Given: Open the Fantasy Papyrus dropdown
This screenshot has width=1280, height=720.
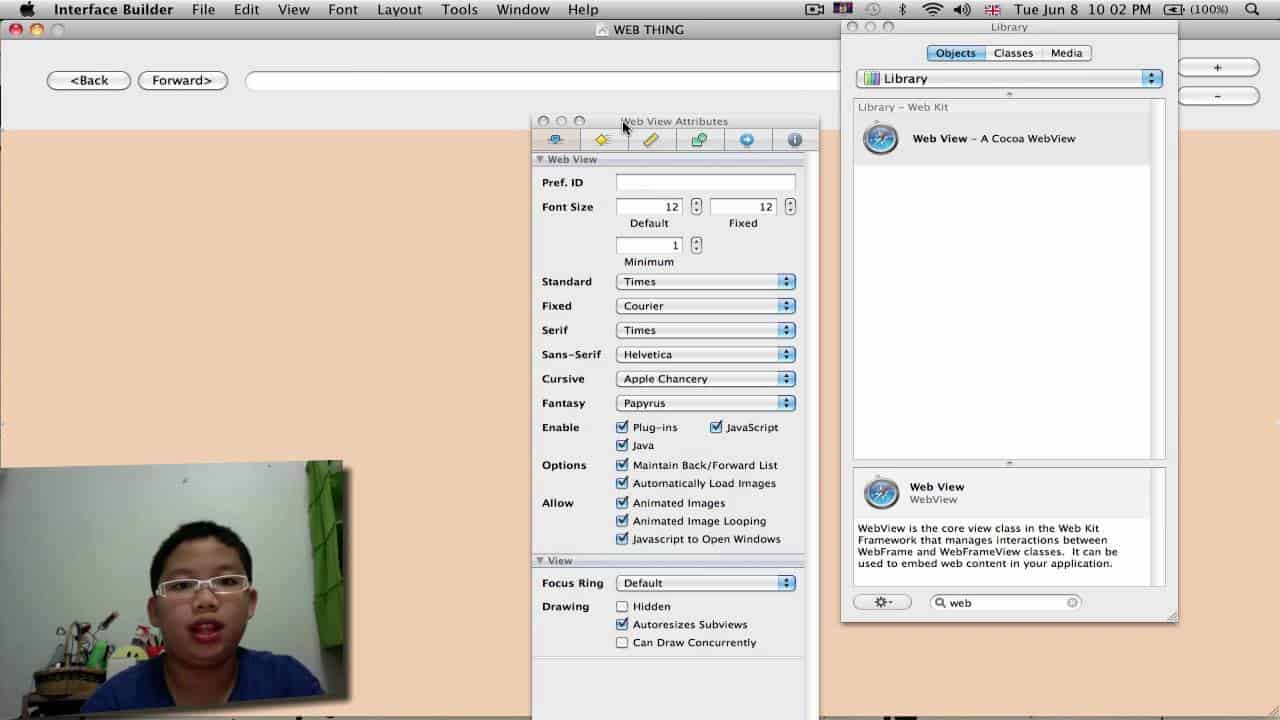Looking at the screenshot, I should point(706,403).
